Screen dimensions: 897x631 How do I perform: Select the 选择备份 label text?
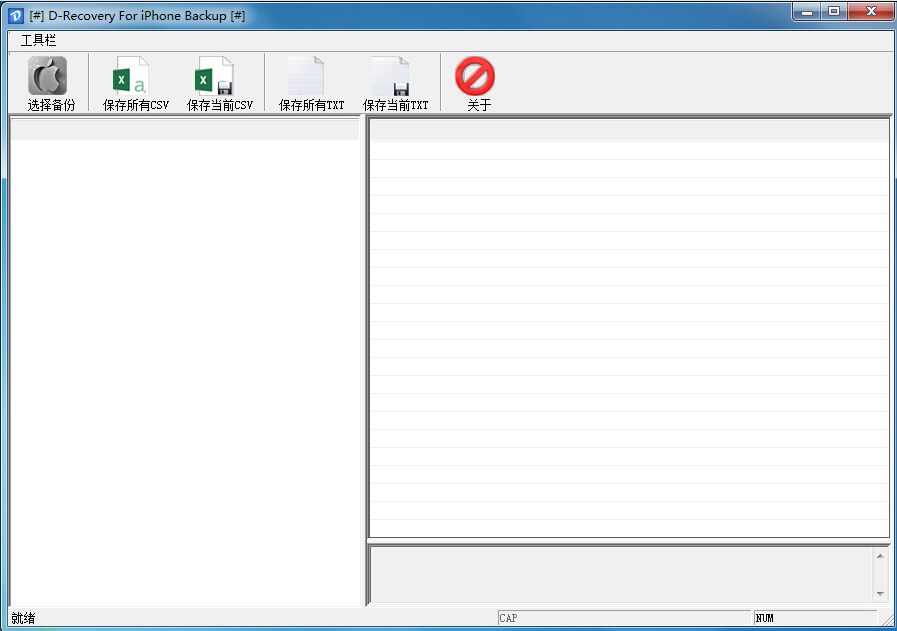click(51, 105)
